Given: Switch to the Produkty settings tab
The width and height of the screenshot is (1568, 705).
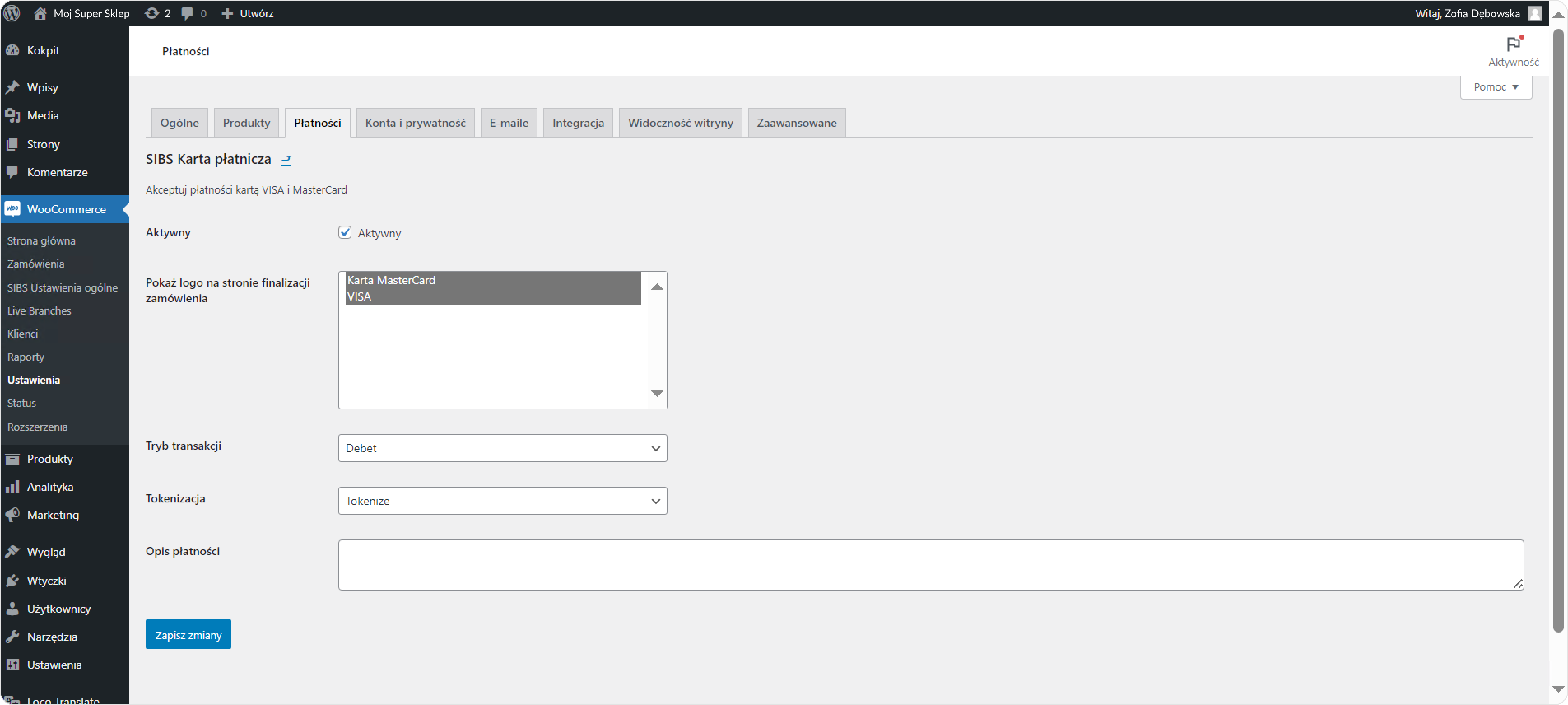Looking at the screenshot, I should [x=246, y=122].
